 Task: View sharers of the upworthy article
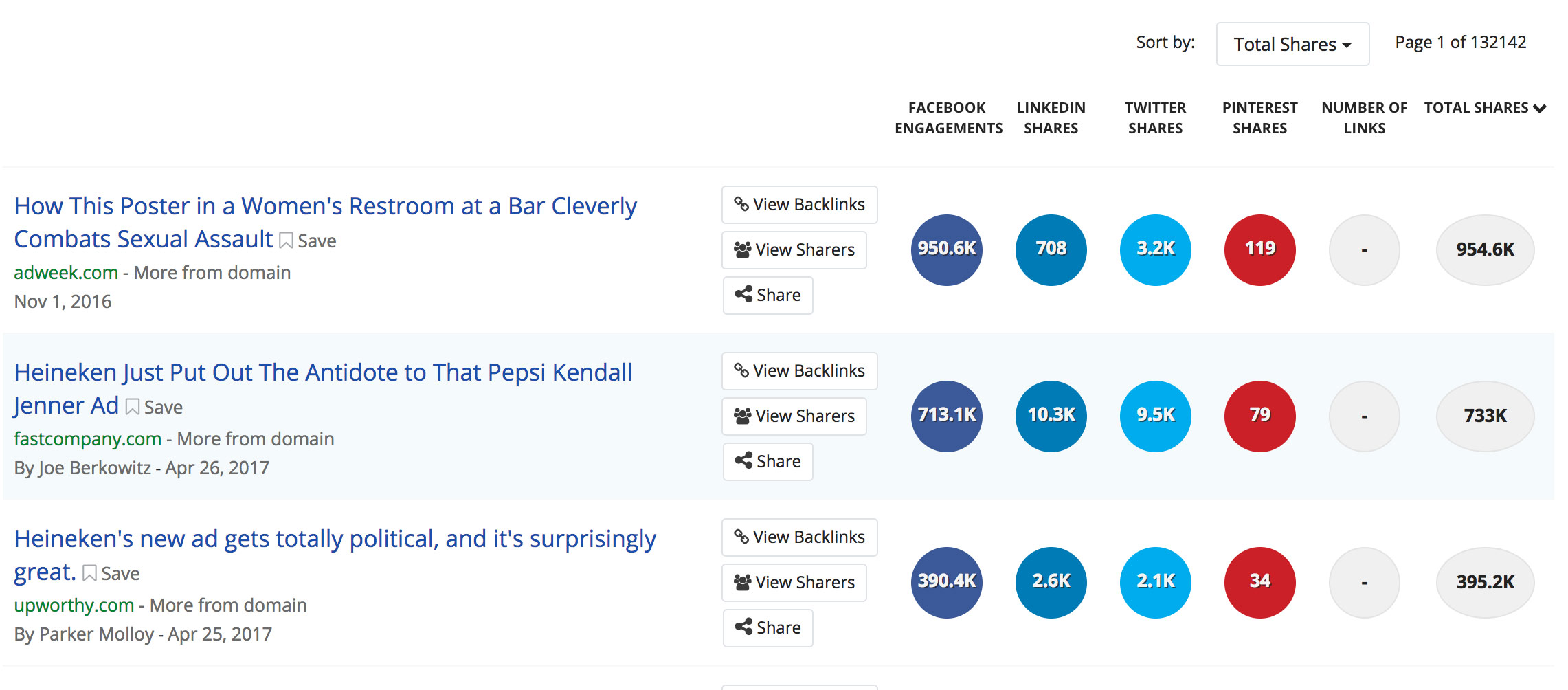pos(794,583)
